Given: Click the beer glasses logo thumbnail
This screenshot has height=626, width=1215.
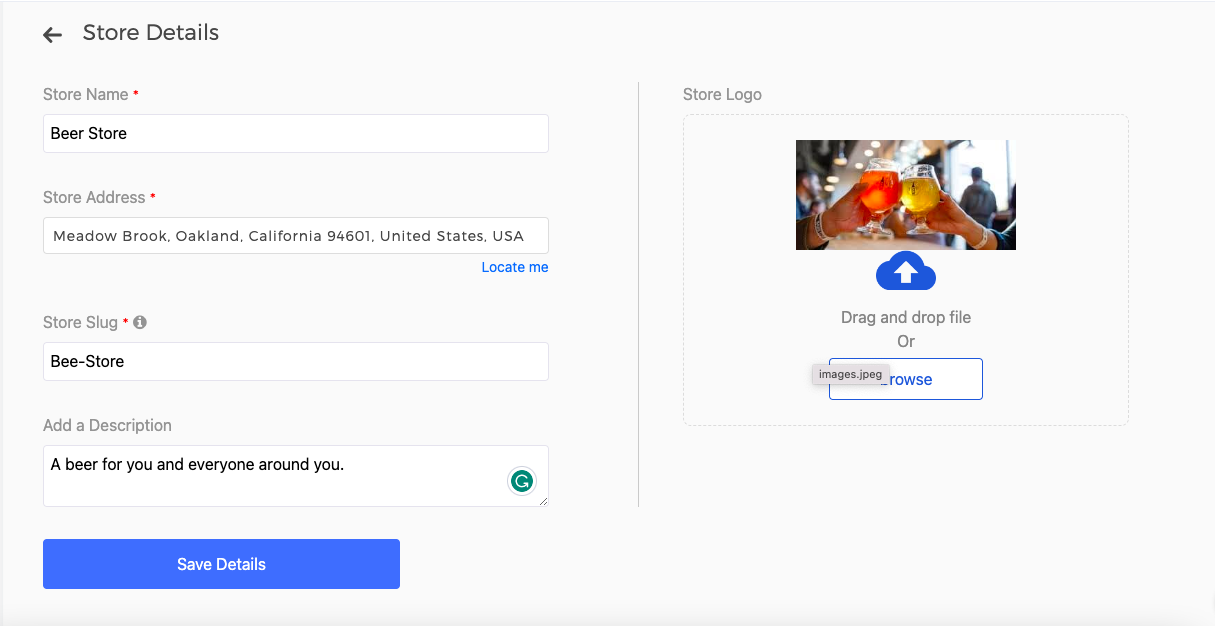Looking at the screenshot, I should tap(906, 195).
